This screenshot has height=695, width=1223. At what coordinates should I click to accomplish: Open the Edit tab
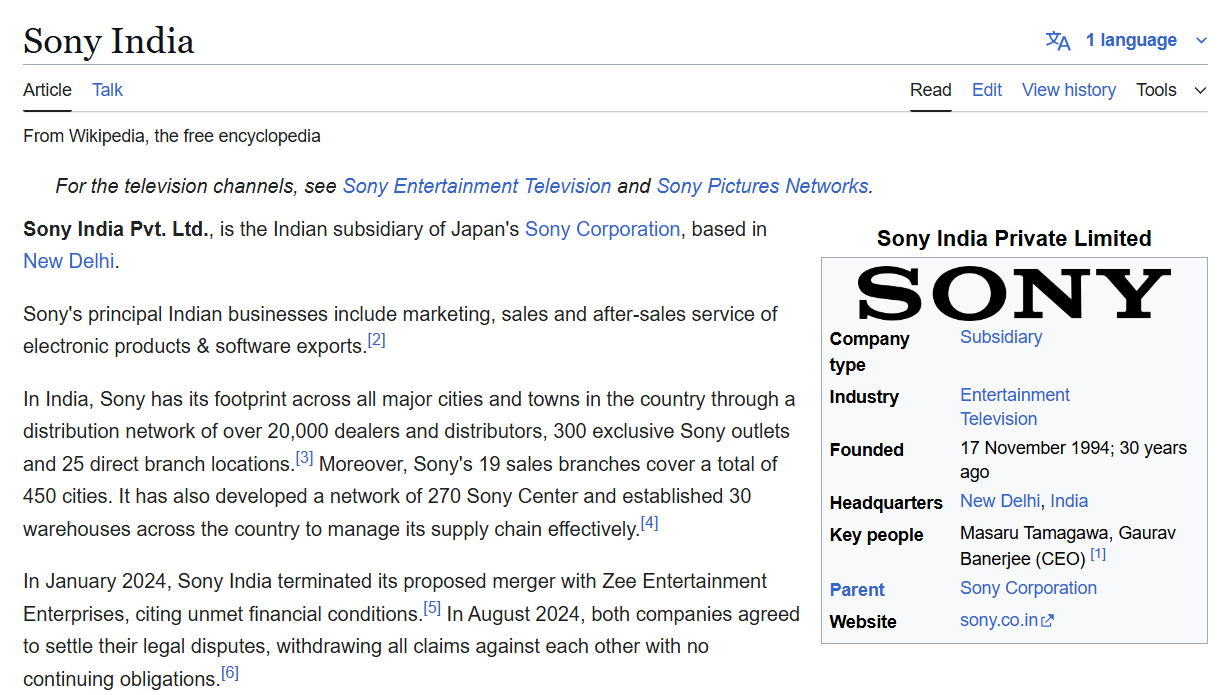tap(986, 90)
